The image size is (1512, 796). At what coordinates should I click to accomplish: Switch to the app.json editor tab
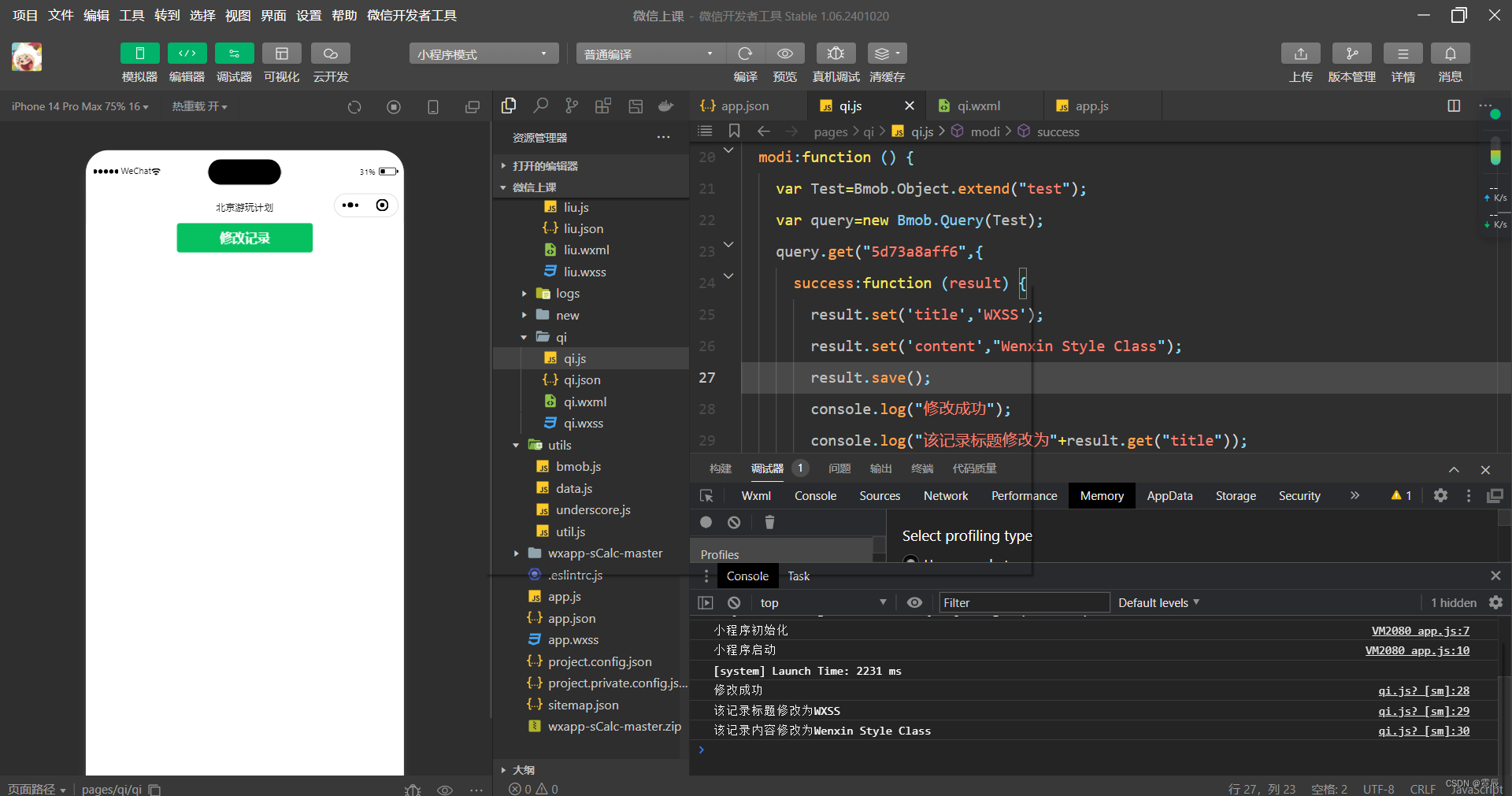click(x=744, y=106)
